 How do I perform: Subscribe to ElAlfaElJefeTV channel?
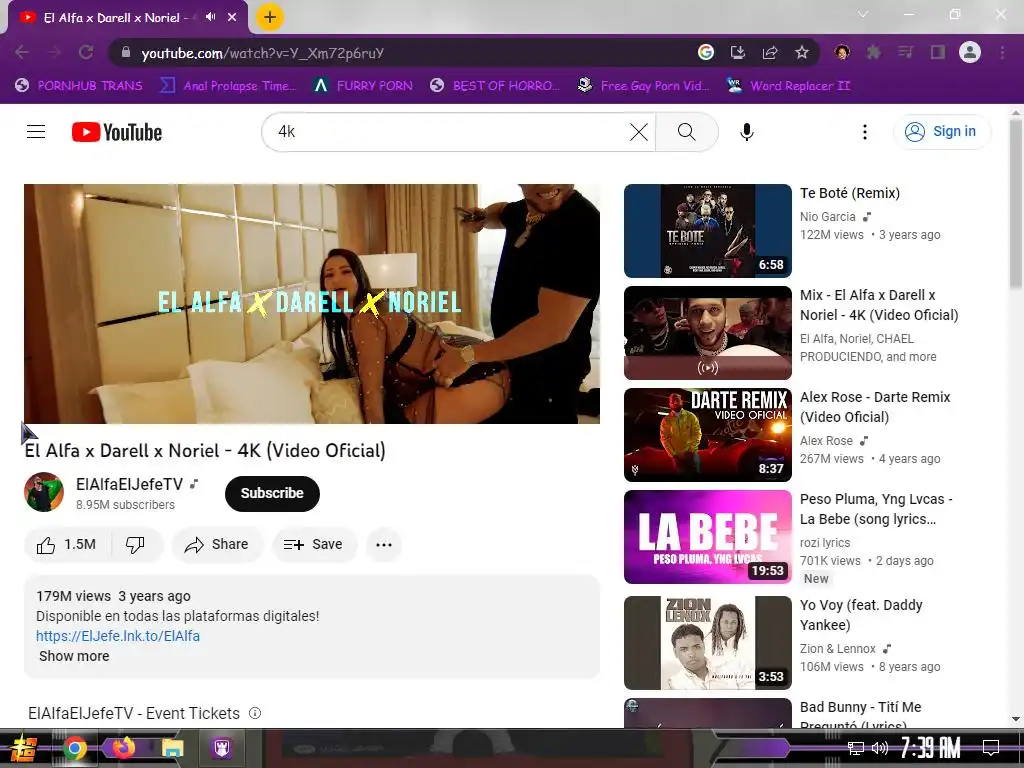[272, 493]
